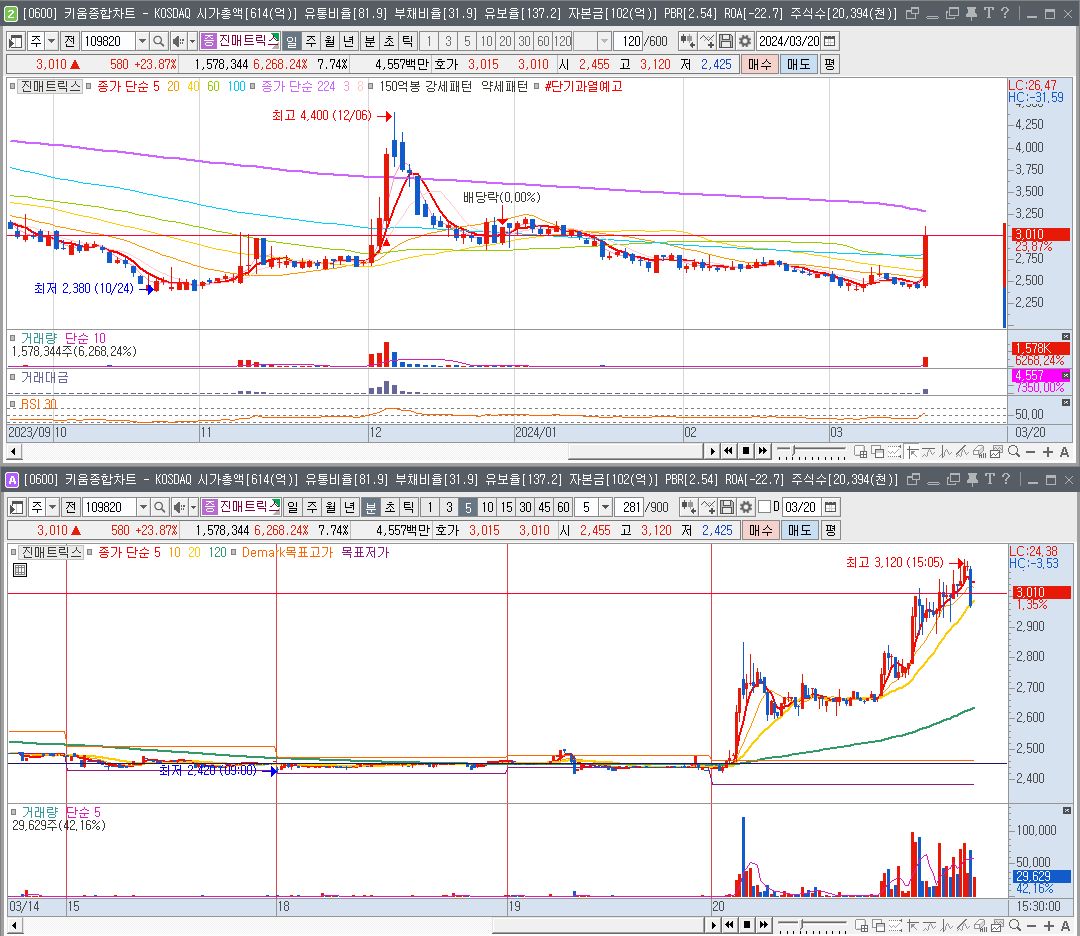Click 매수 buy button in top chart
The image size is (1080, 936).
coord(760,64)
